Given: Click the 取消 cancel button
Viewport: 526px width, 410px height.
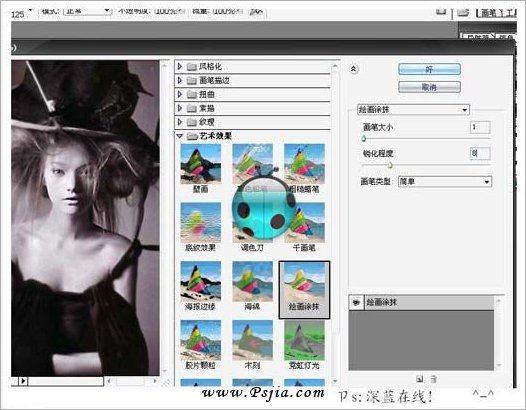Looking at the screenshot, I should click(429, 87).
